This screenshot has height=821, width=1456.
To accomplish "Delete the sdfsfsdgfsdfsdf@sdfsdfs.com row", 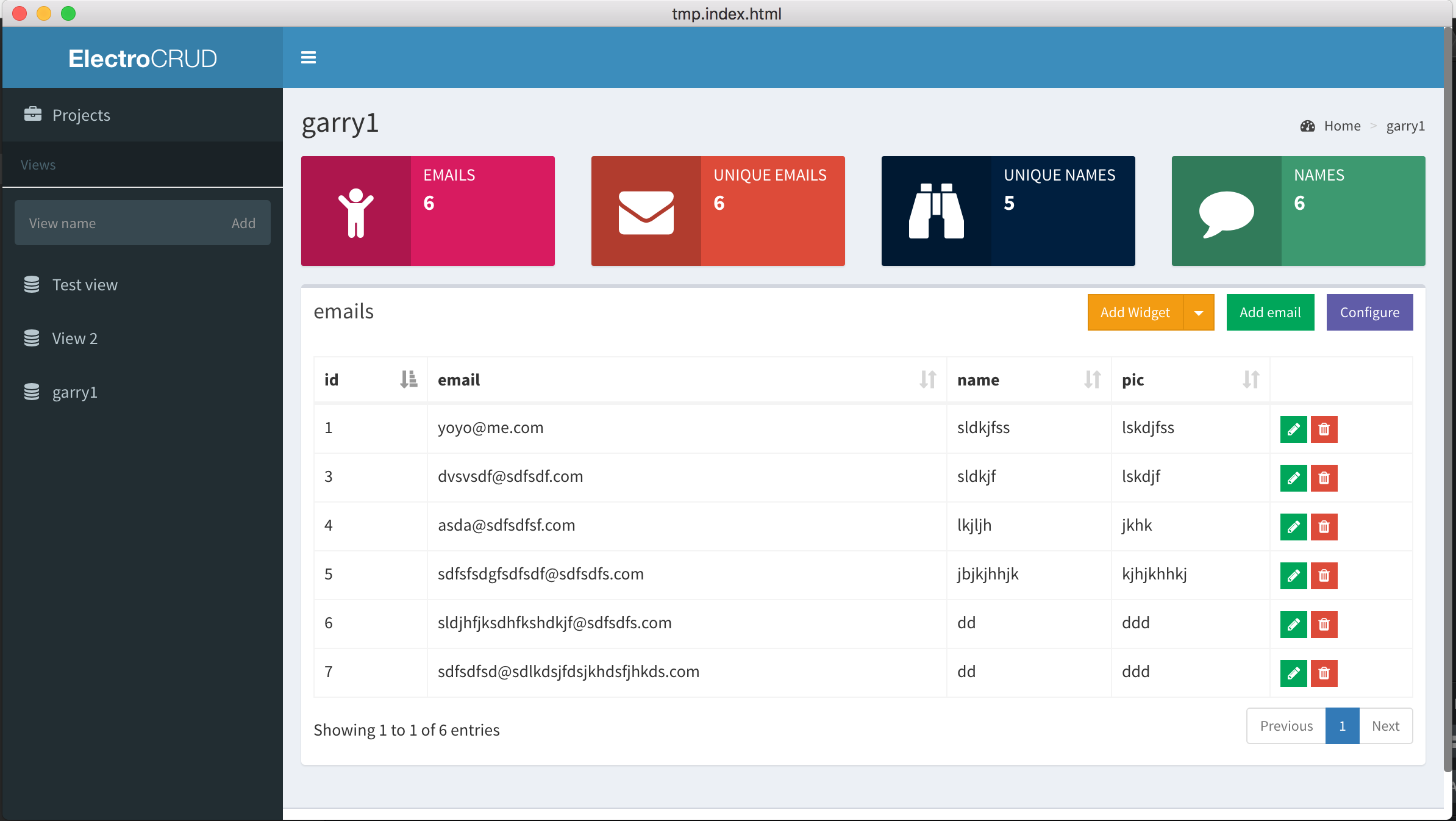I will point(1324,576).
